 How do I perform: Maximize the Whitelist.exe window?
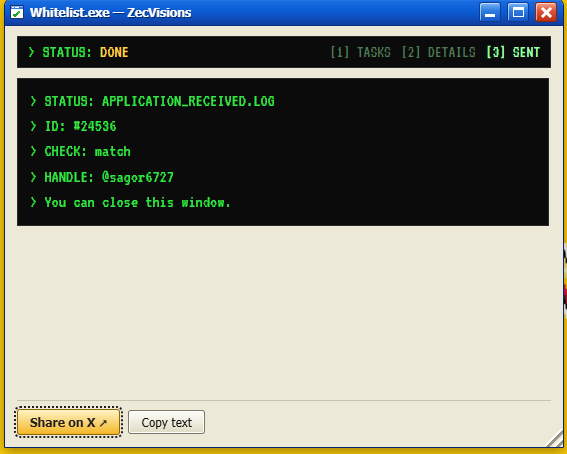[518, 12]
